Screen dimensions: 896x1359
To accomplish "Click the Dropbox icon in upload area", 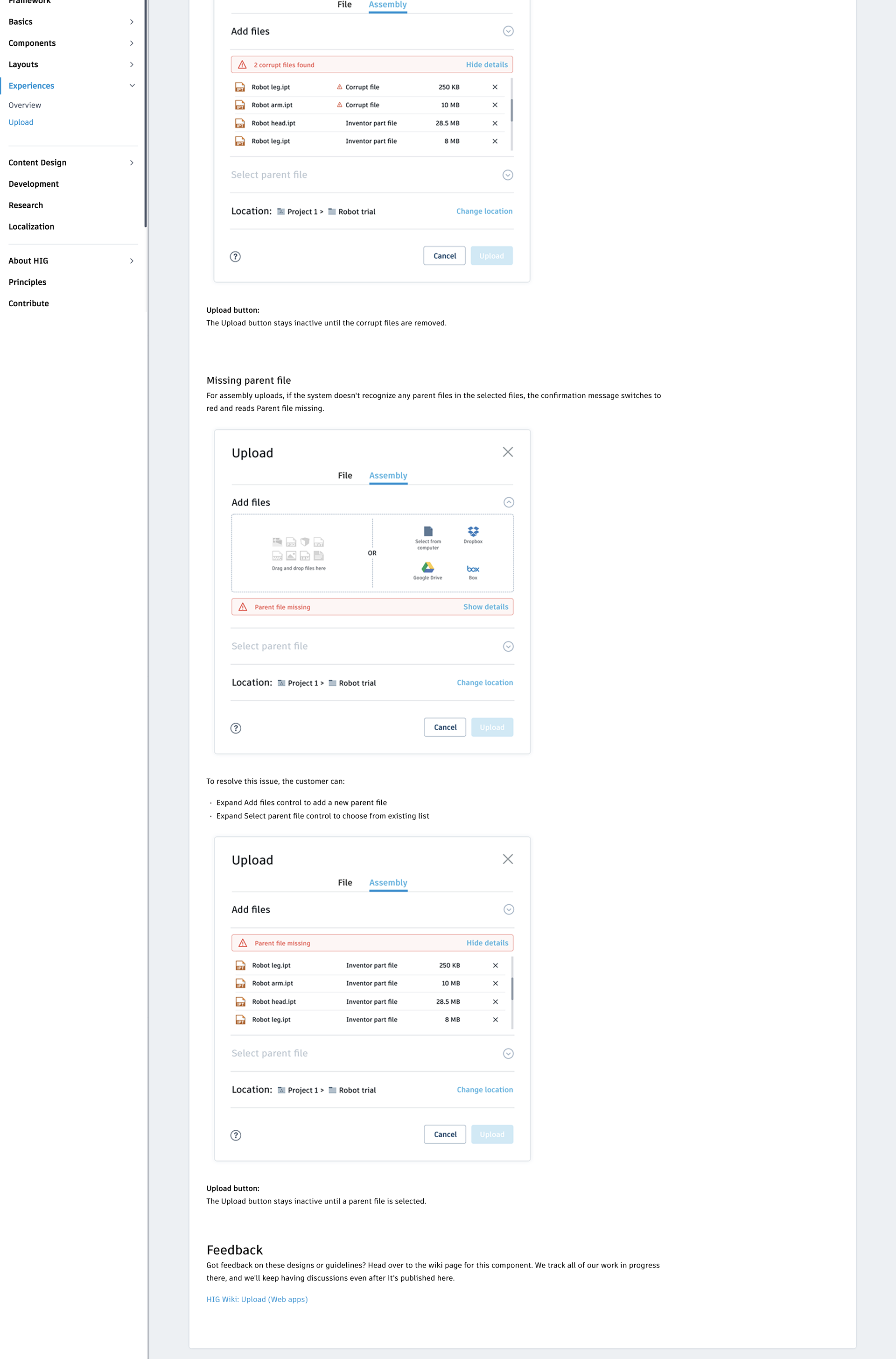I will 473,531.
